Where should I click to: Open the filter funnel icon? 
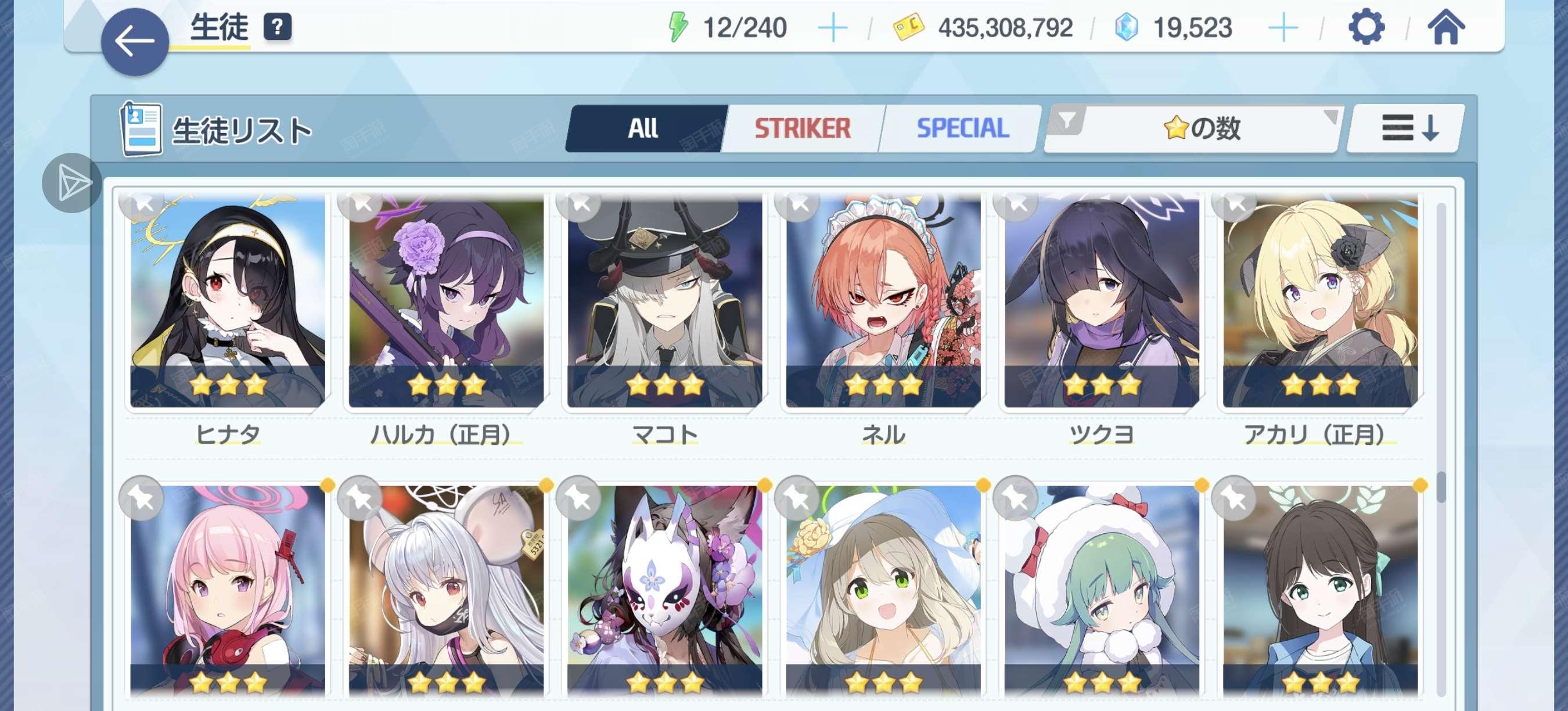pyautogui.click(x=1067, y=120)
